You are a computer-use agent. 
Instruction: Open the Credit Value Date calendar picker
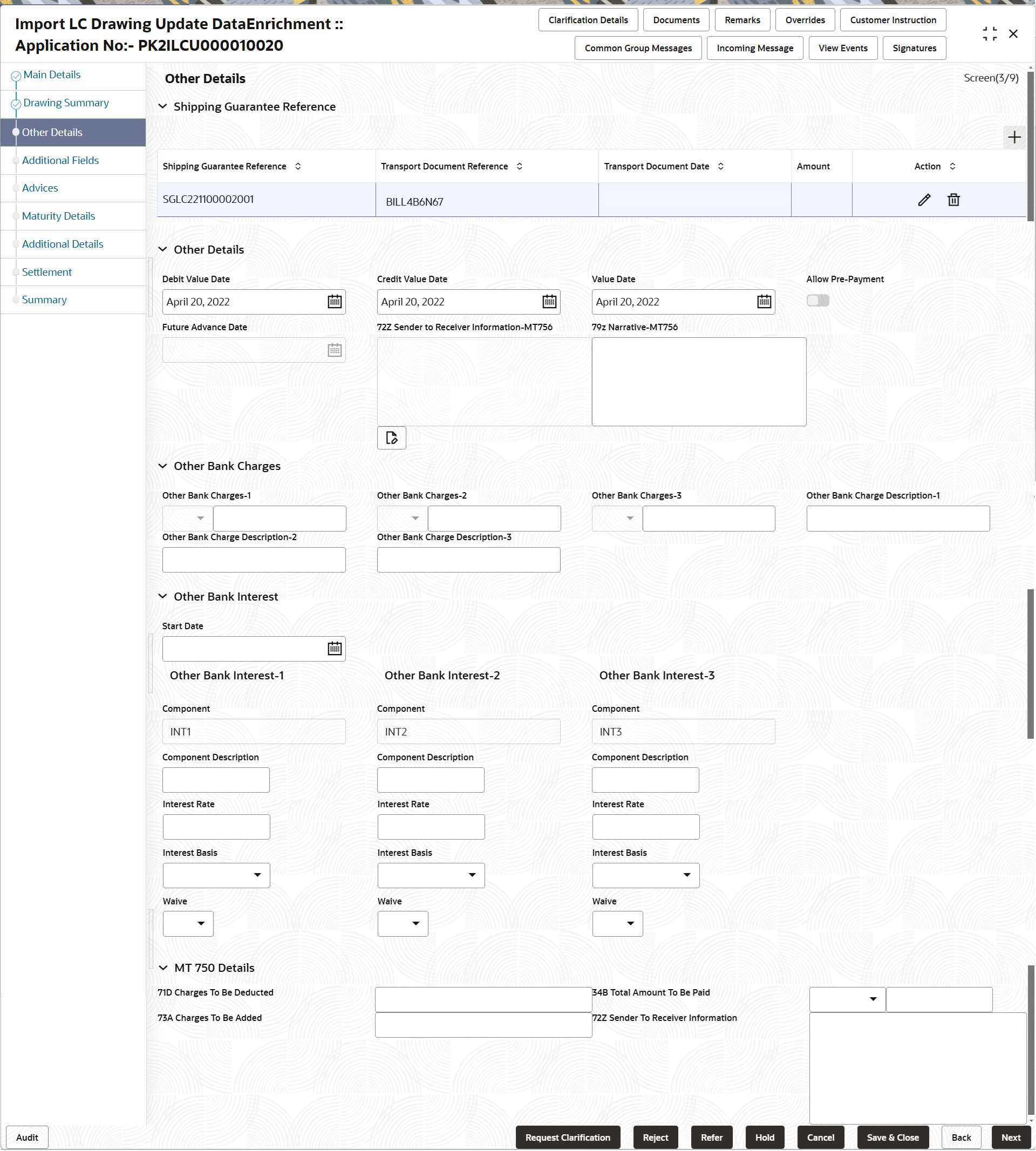(549, 302)
